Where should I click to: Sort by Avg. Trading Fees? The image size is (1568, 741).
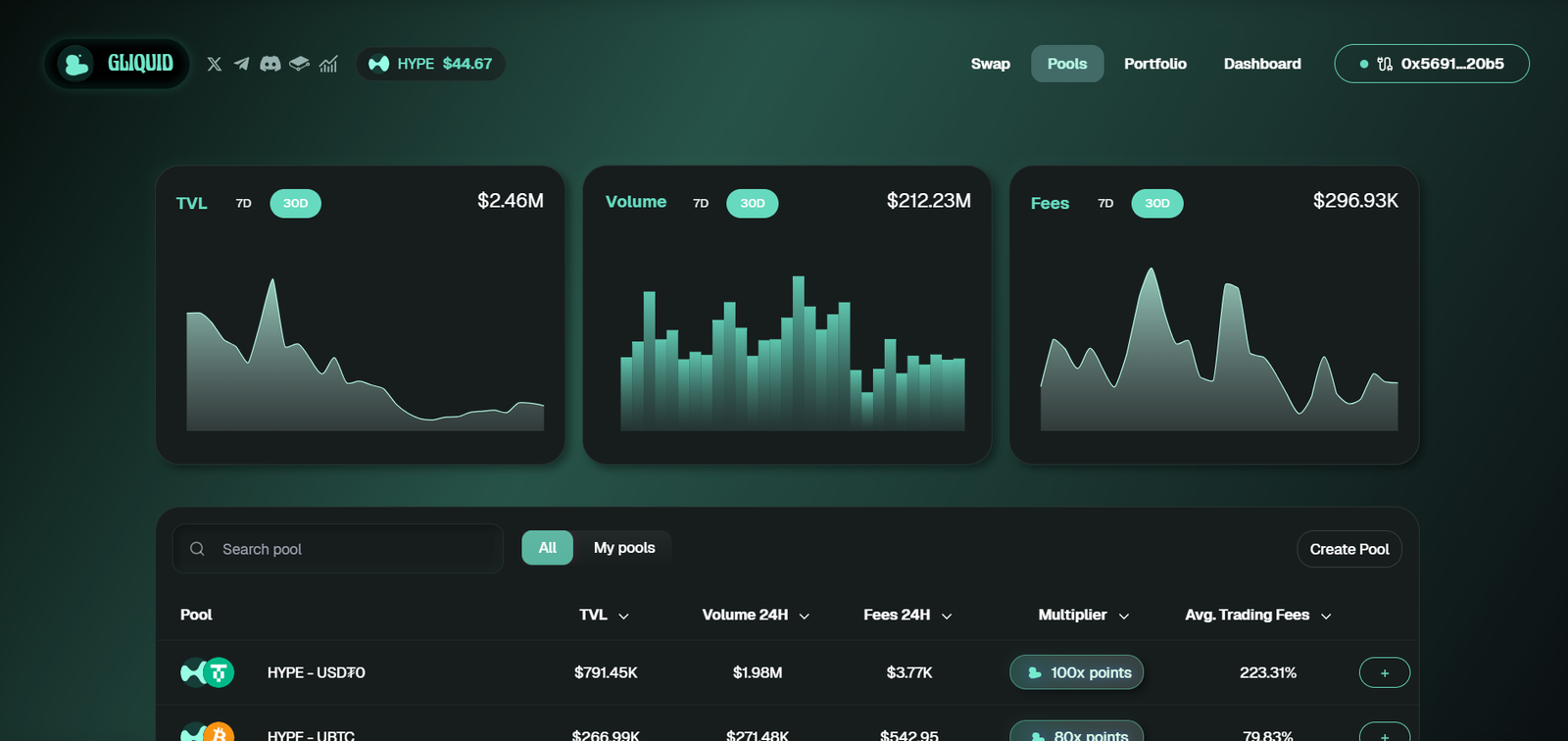coord(1257,615)
